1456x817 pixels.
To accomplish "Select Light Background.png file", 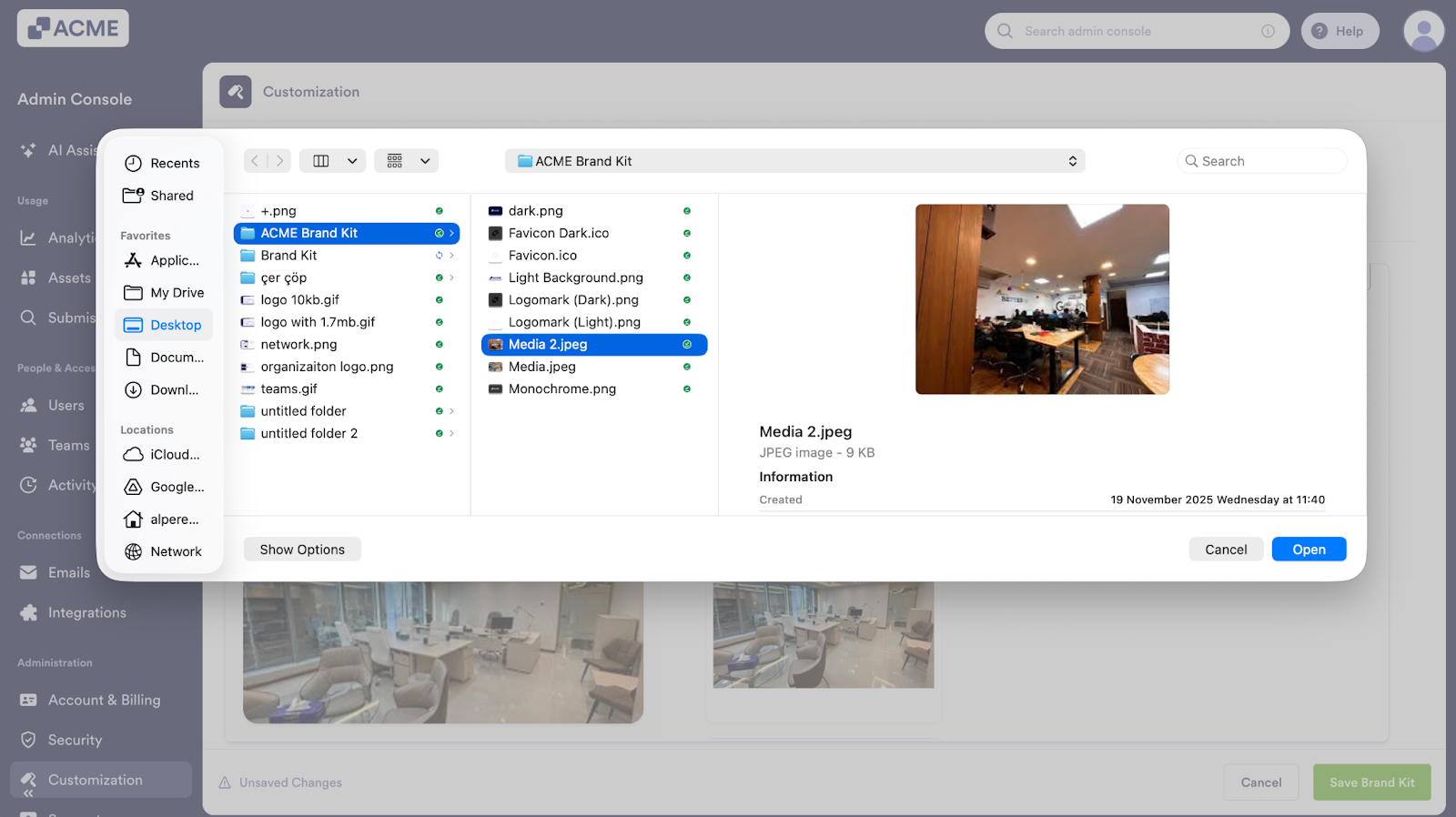I will [593, 277].
